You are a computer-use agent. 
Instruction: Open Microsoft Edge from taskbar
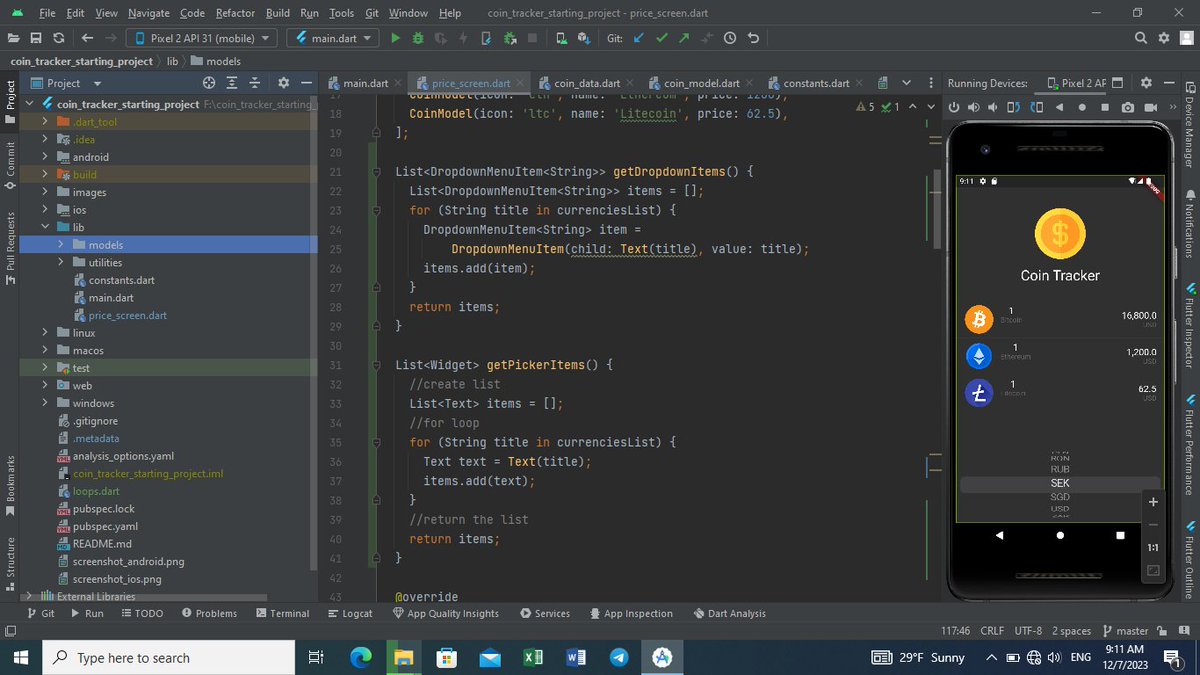361,657
